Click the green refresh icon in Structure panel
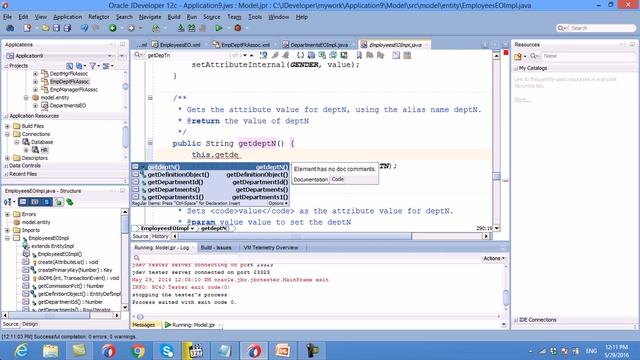The image size is (640, 360). [70, 202]
